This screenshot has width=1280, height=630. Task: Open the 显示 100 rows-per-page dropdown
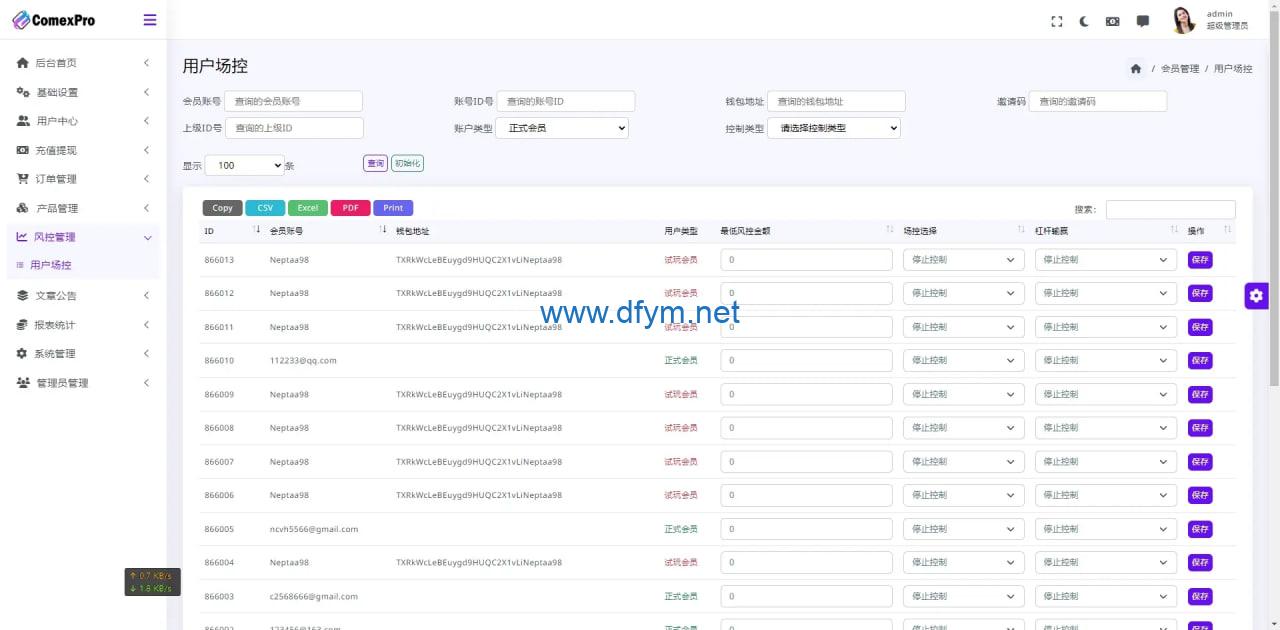coord(245,165)
